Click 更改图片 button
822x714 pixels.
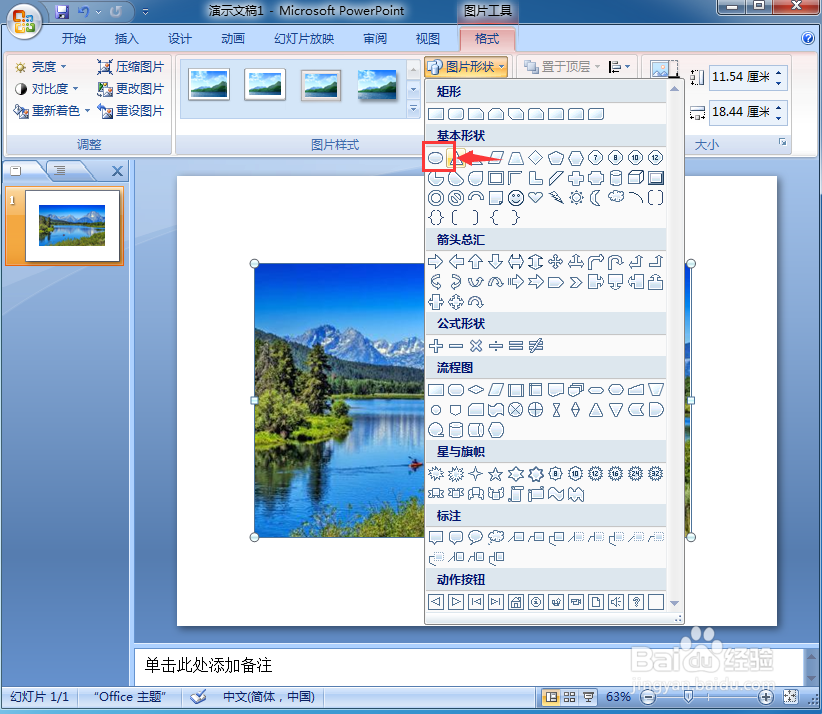point(131,89)
